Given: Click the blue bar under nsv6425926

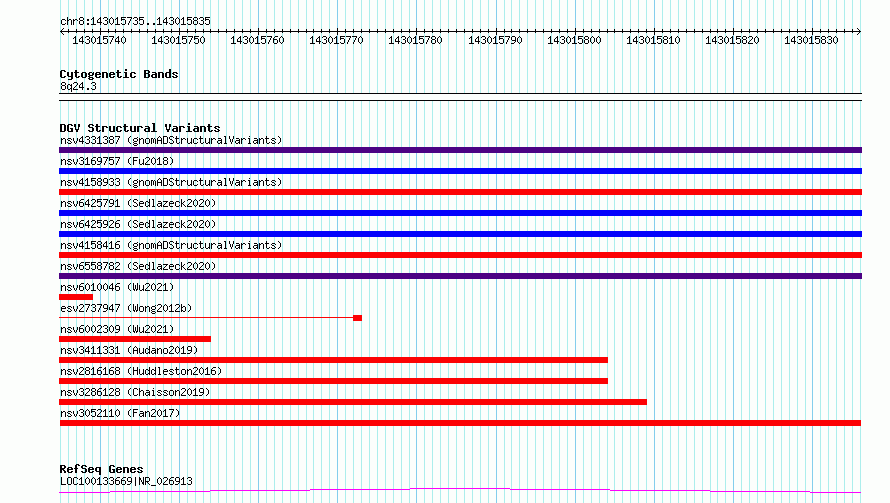Looking at the screenshot, I should tap(460, 234).
